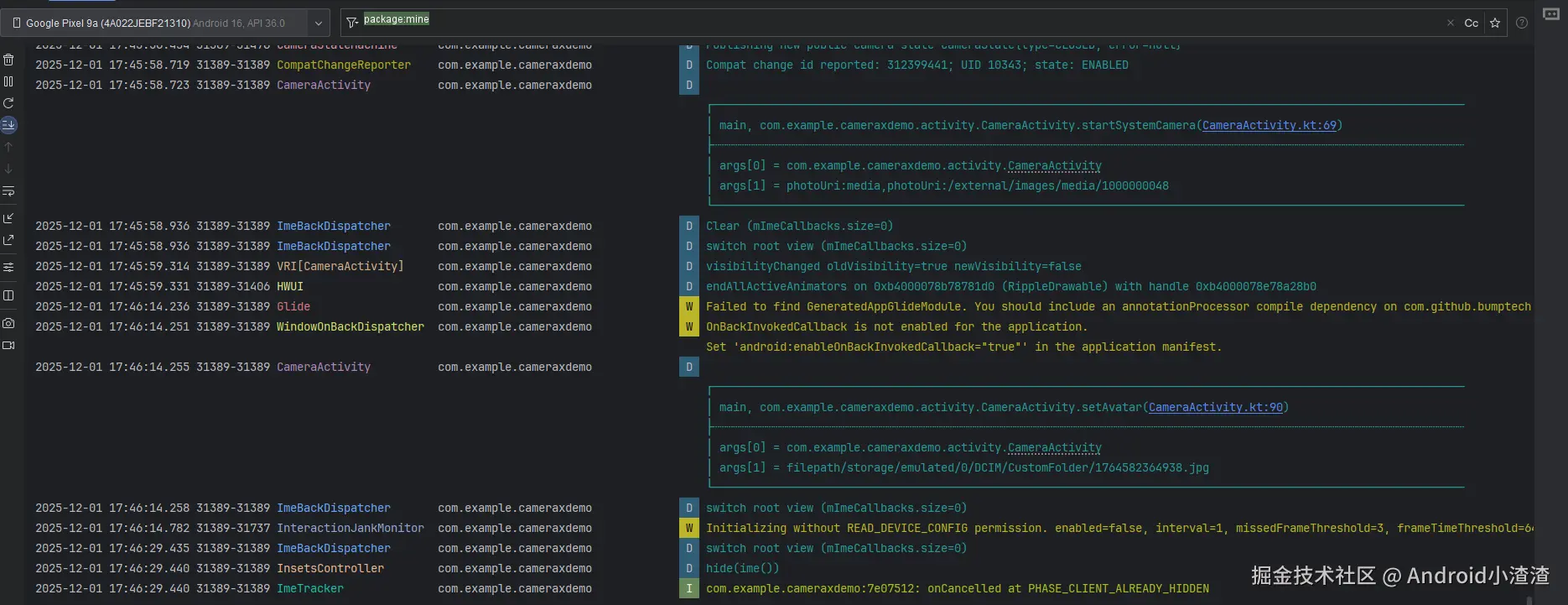
Task: Add the filter to favorites with the star
Action: coord(1494,23)
